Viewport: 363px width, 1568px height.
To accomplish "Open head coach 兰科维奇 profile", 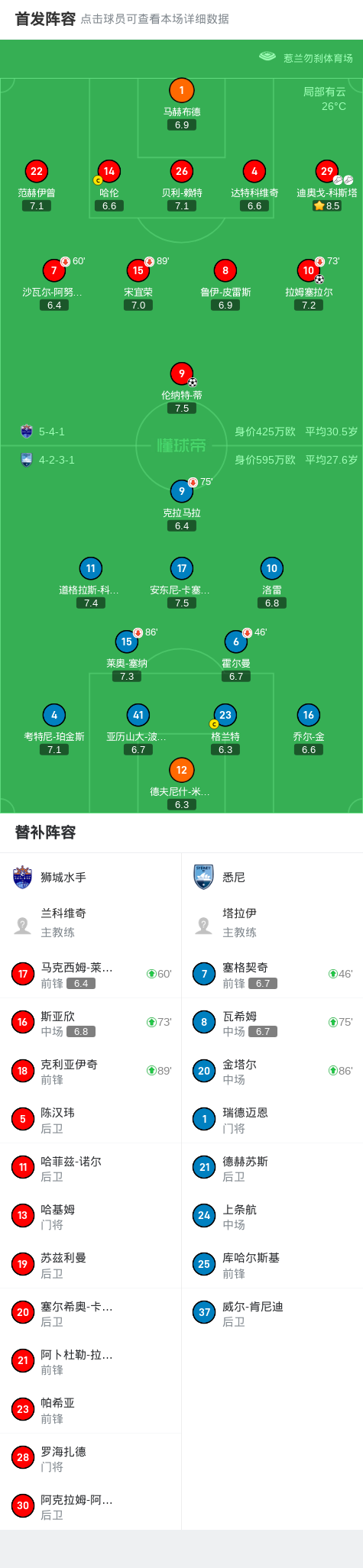I will [91, 923].
